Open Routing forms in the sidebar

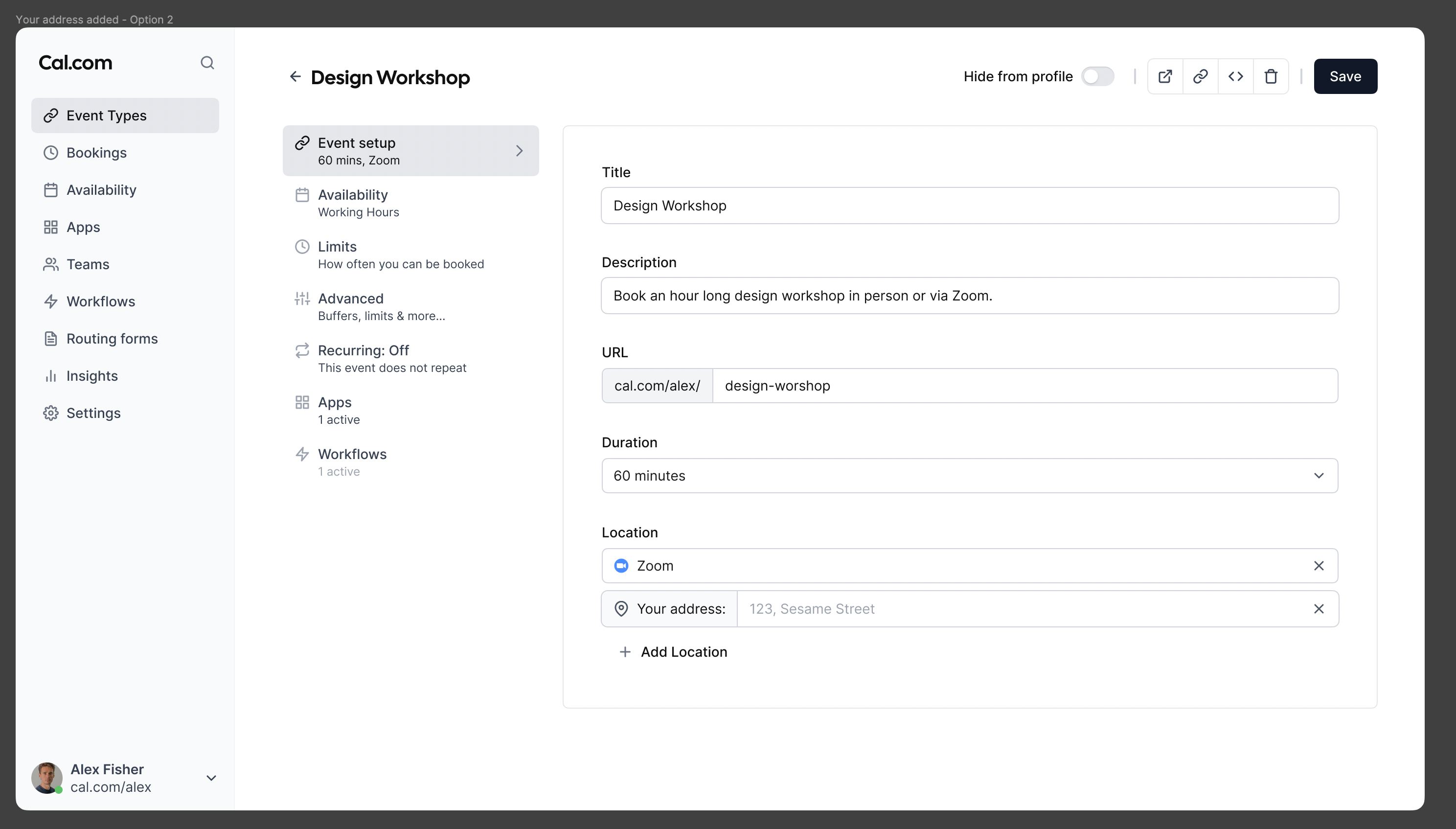click(x=112, y=338)
